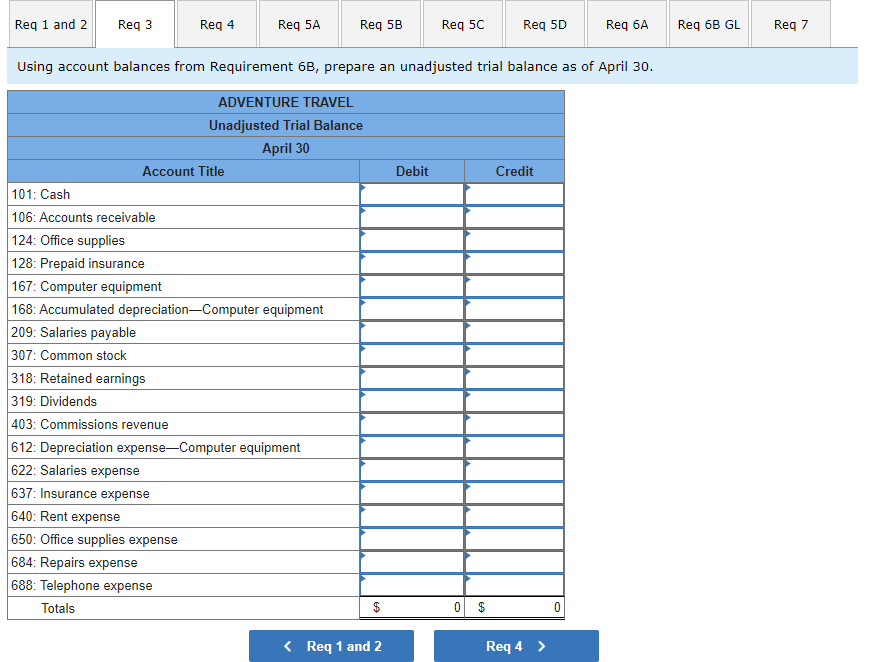This screenshot has width=888, height=662.
Task: Select Accounts receivable debit cell
Action: click(412, 217)
